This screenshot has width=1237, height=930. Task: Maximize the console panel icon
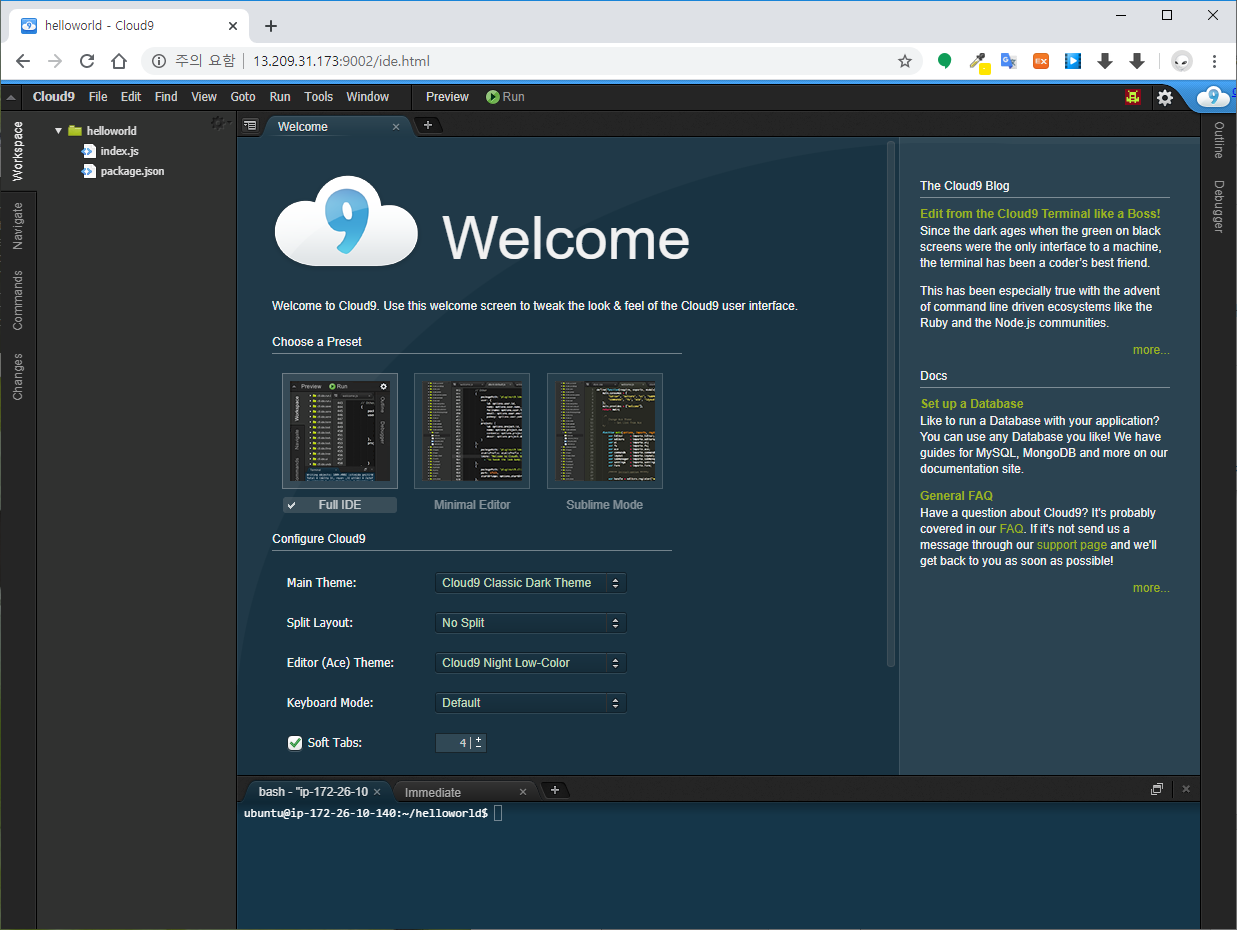1157,789
